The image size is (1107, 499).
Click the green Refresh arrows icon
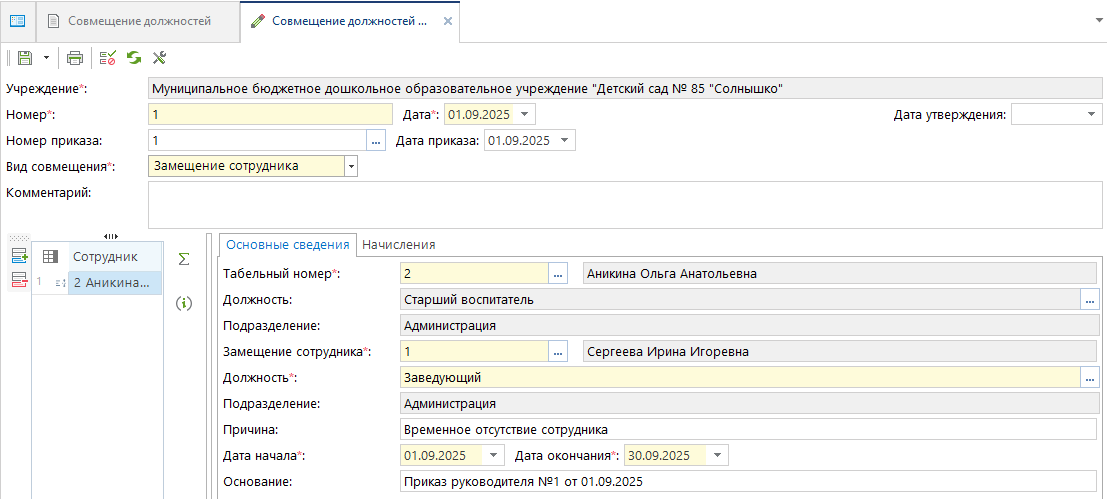(133, 58)
